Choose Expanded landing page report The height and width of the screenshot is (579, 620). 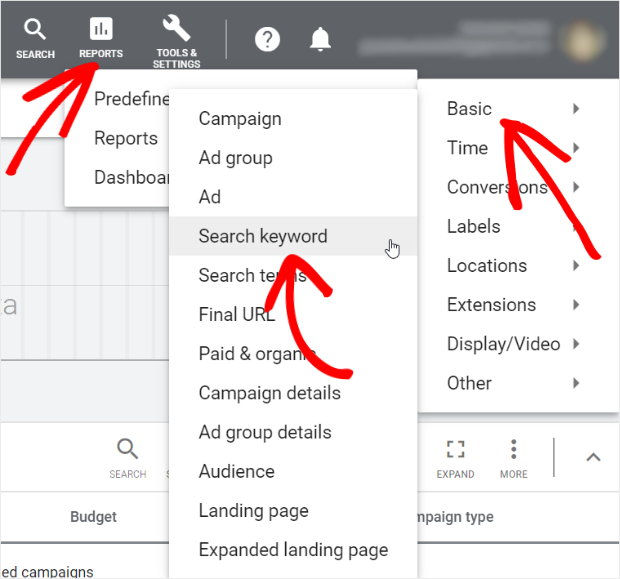tap(293, 550)
